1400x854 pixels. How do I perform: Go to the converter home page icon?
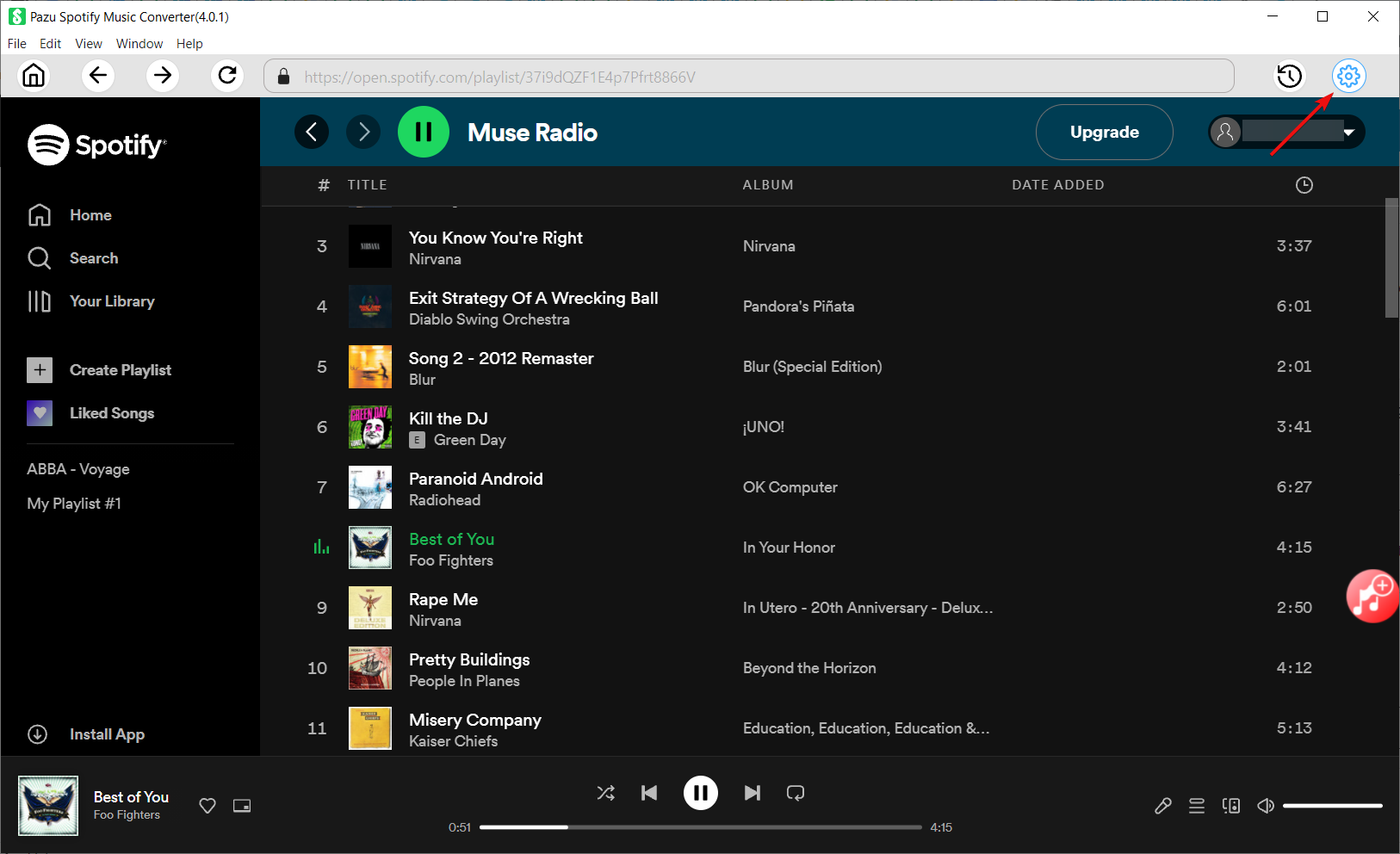click(x=34, y=76)
